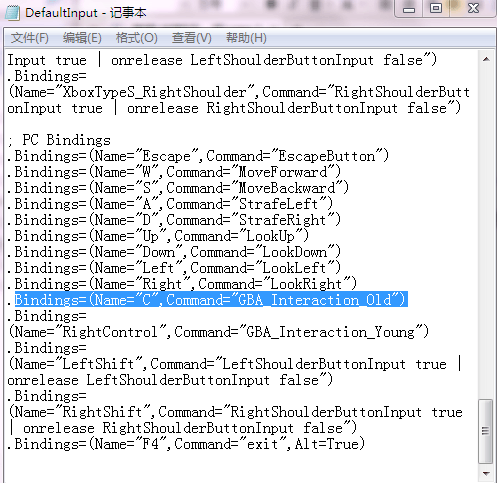Place cursor in the GBA_Interaction_Young text
This screenshot has height=483, width=497.
pos(330,332)
